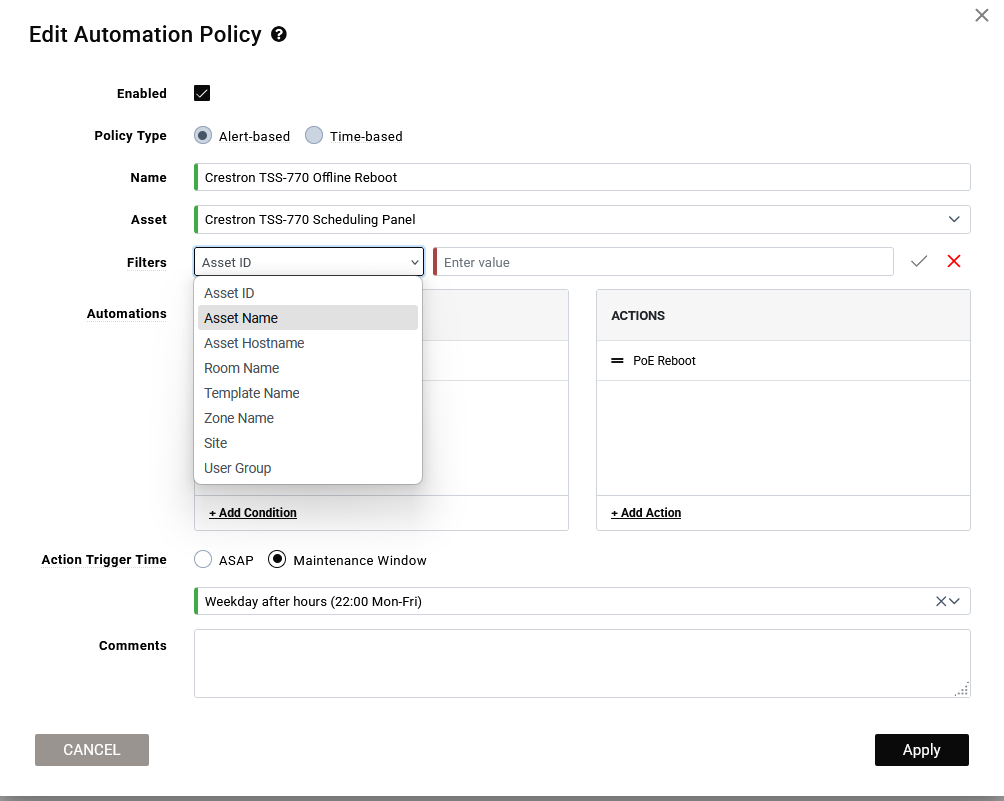
Task: Focus the filter Enter value field
Action: 663,262
